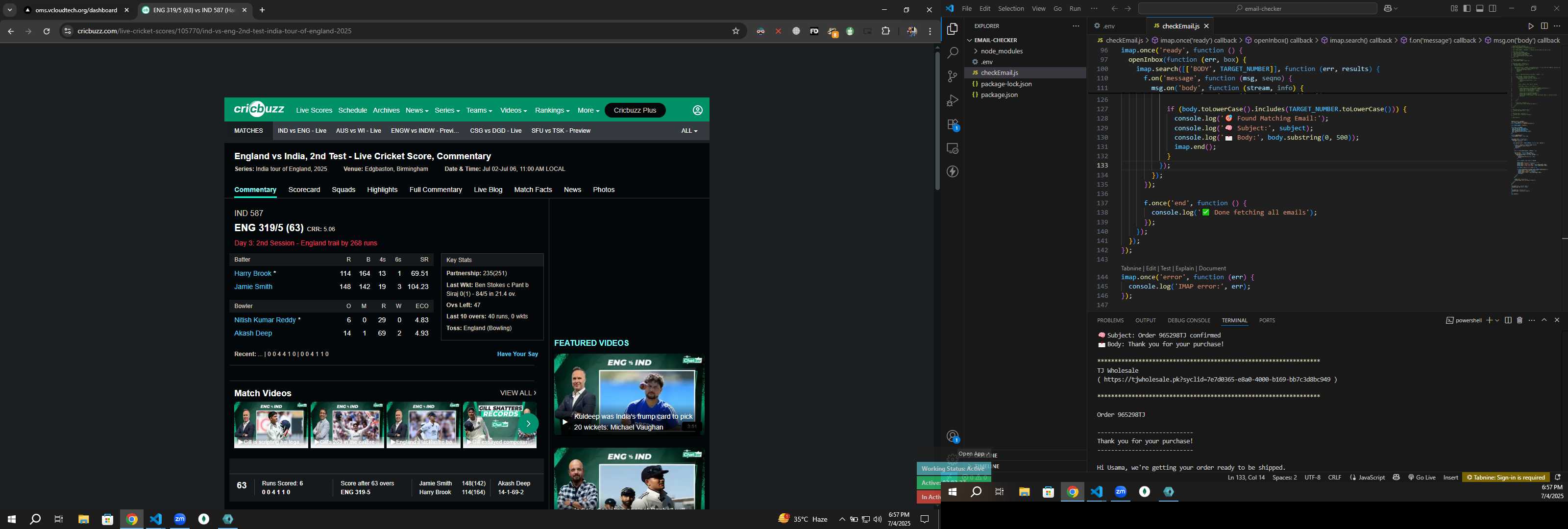Screen dimensions: 1568x529
Task: Maximize the terminal panel using the up chevron
Action: pos(1544,320)
